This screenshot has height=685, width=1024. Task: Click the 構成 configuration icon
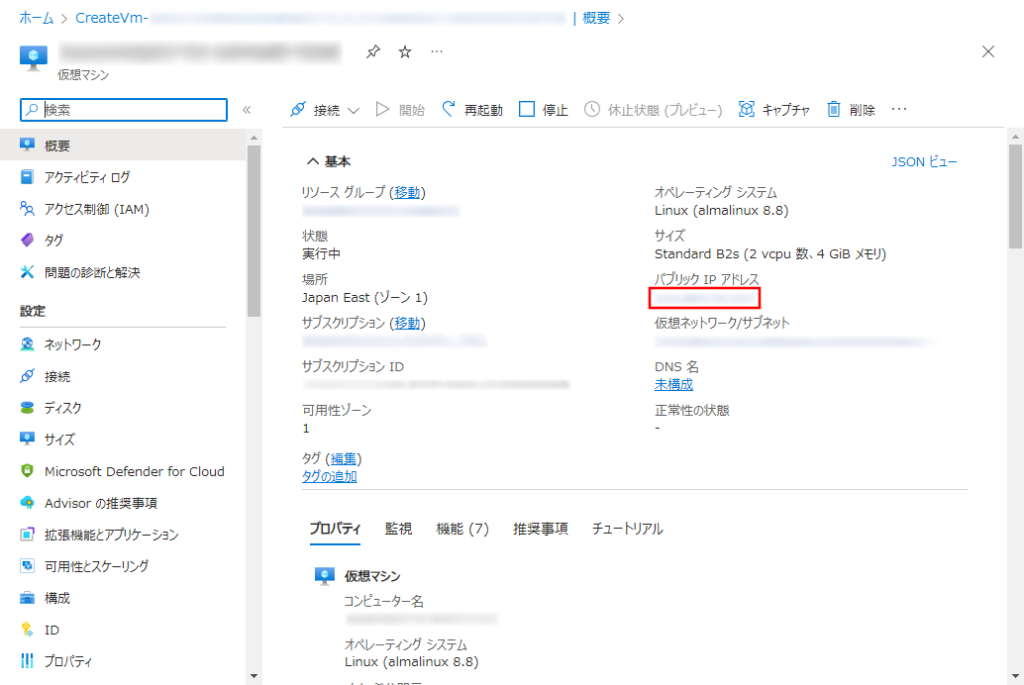(x=27, y=597)
